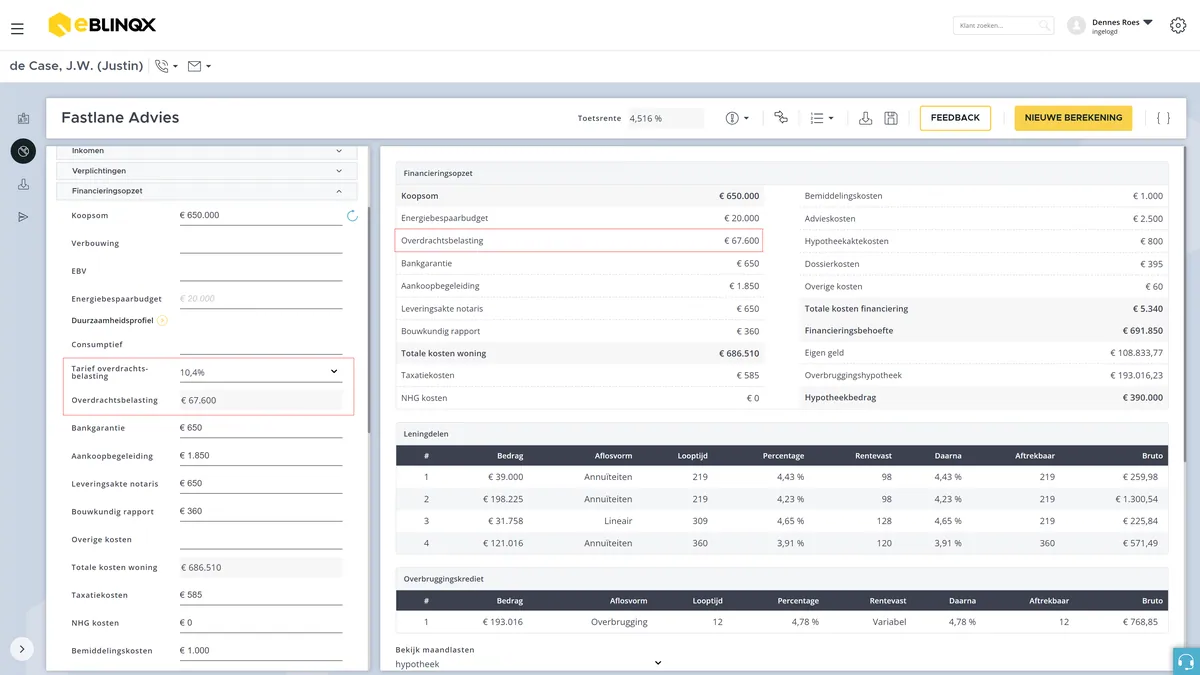Collapse the Financieringsopzet section
The width and height of the screenshot is (1200, 675).
[206, 191]
